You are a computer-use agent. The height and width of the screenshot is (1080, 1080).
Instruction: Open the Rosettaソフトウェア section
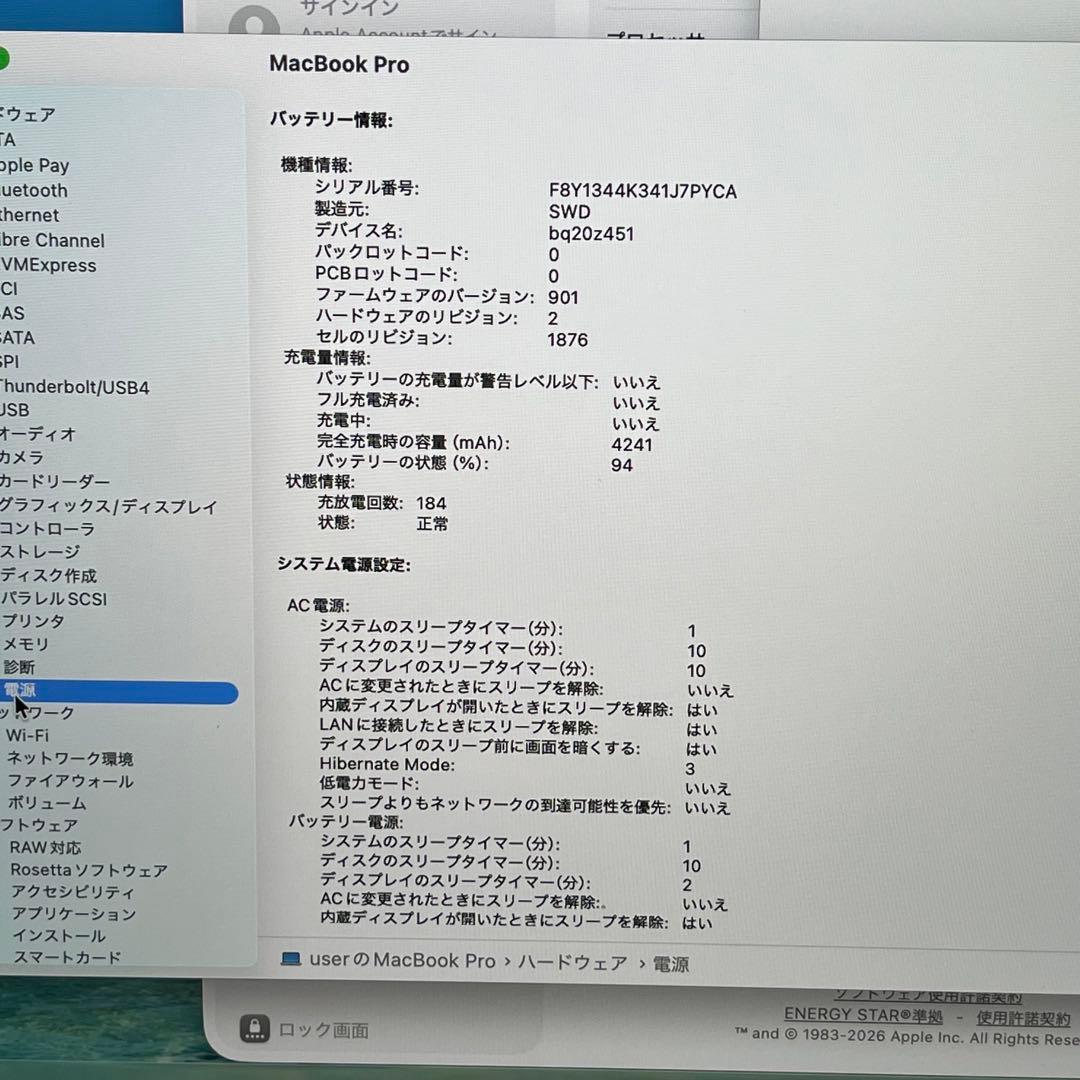(88, 871)
